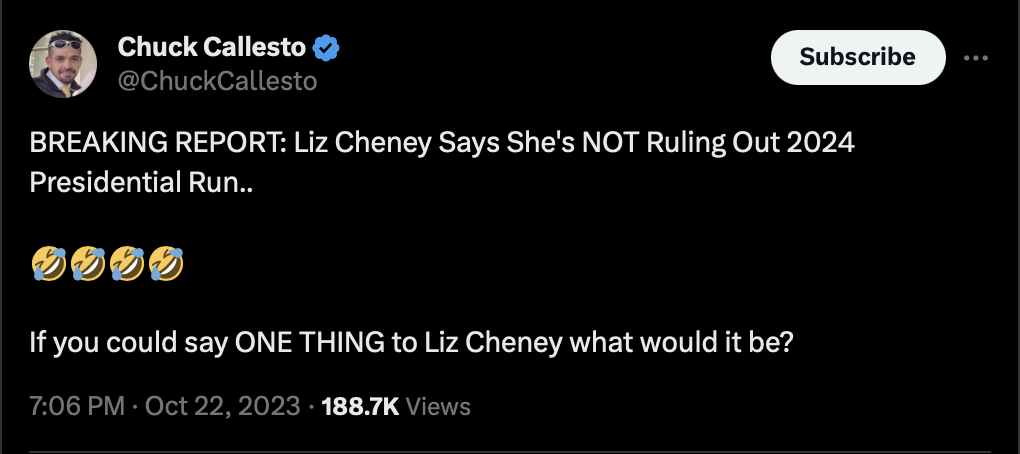1020x454 pixels.
Task: Click the third laughing emoji
Action: pyautogui.click(x=127, y=264)
